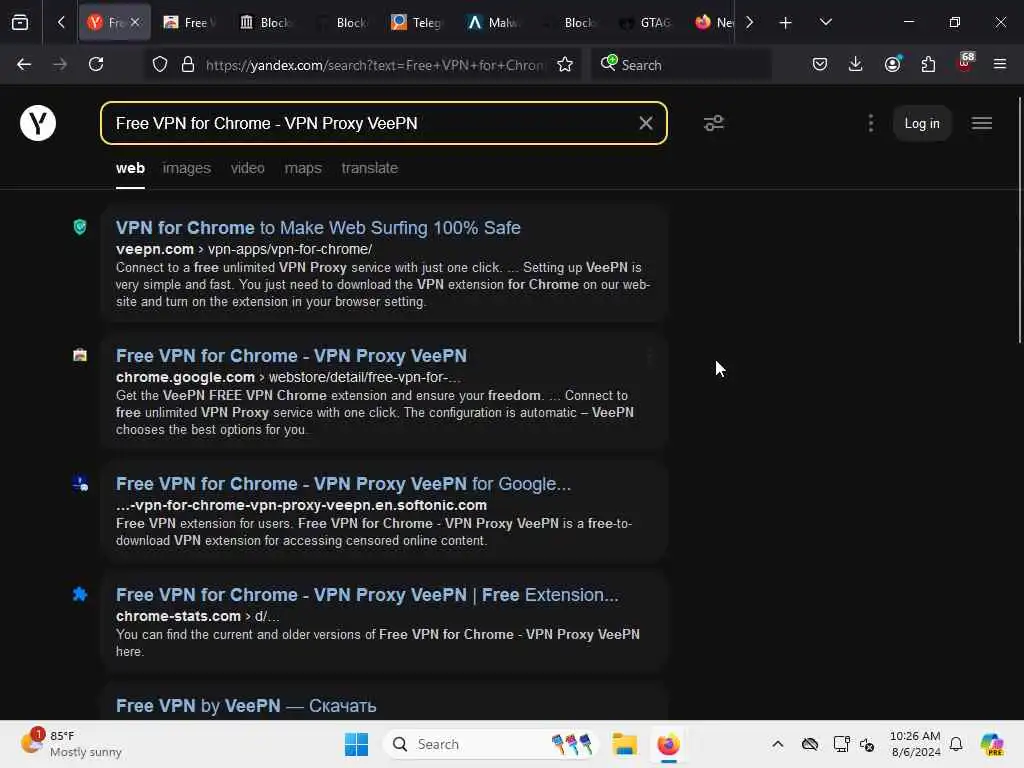Open Free VPN by VeePN Скачать result
Screen dimensions: 1024x768
click(246, 706)
